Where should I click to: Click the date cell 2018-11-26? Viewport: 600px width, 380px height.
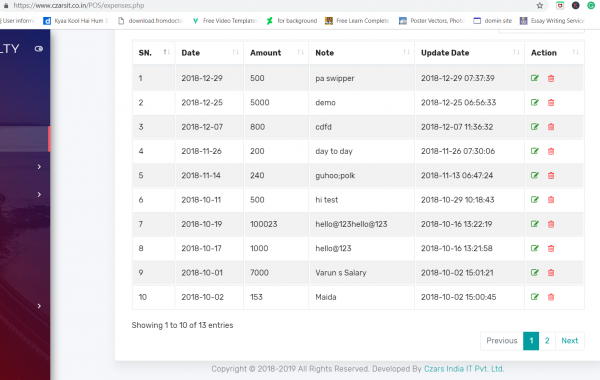[201, 151]
